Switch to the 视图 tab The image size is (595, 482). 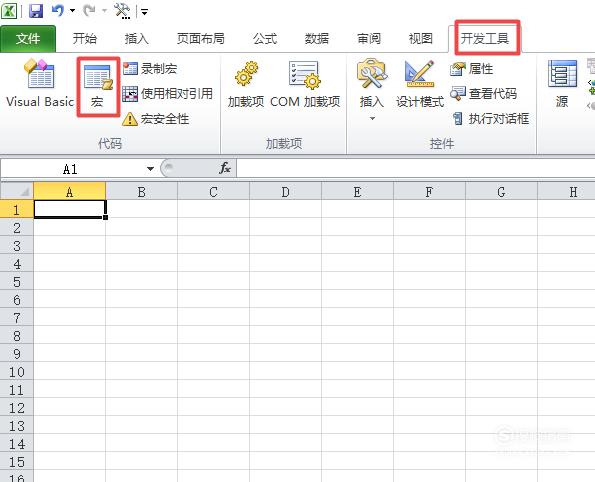coord(420,39)
